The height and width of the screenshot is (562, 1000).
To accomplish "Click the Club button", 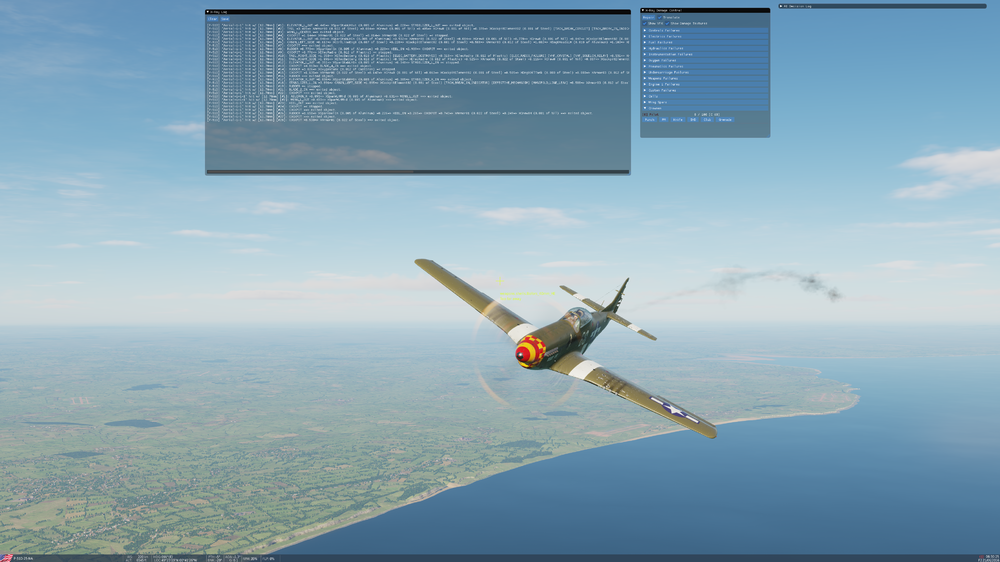I will click(707, 119).
